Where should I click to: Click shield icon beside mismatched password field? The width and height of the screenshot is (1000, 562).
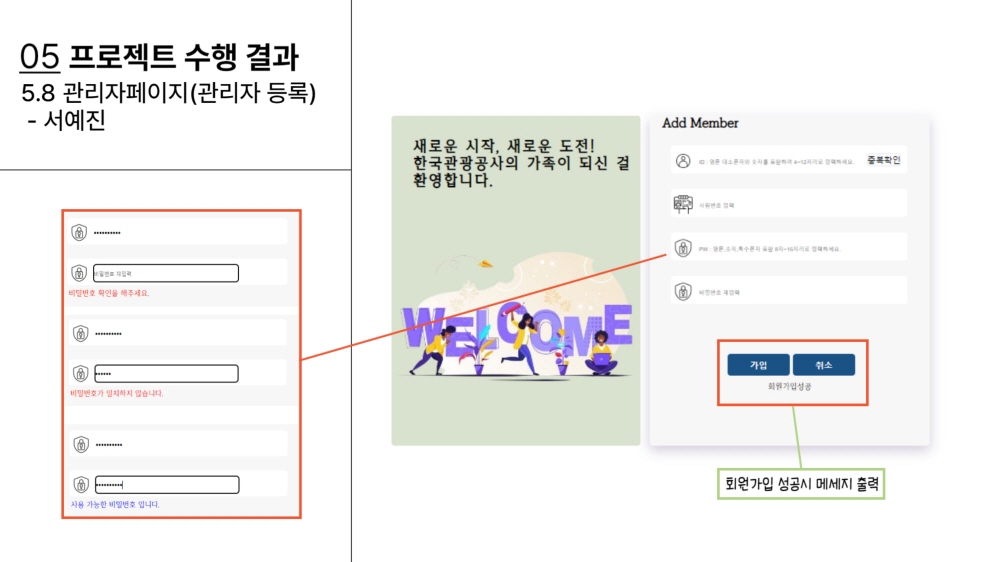[80, 373]
